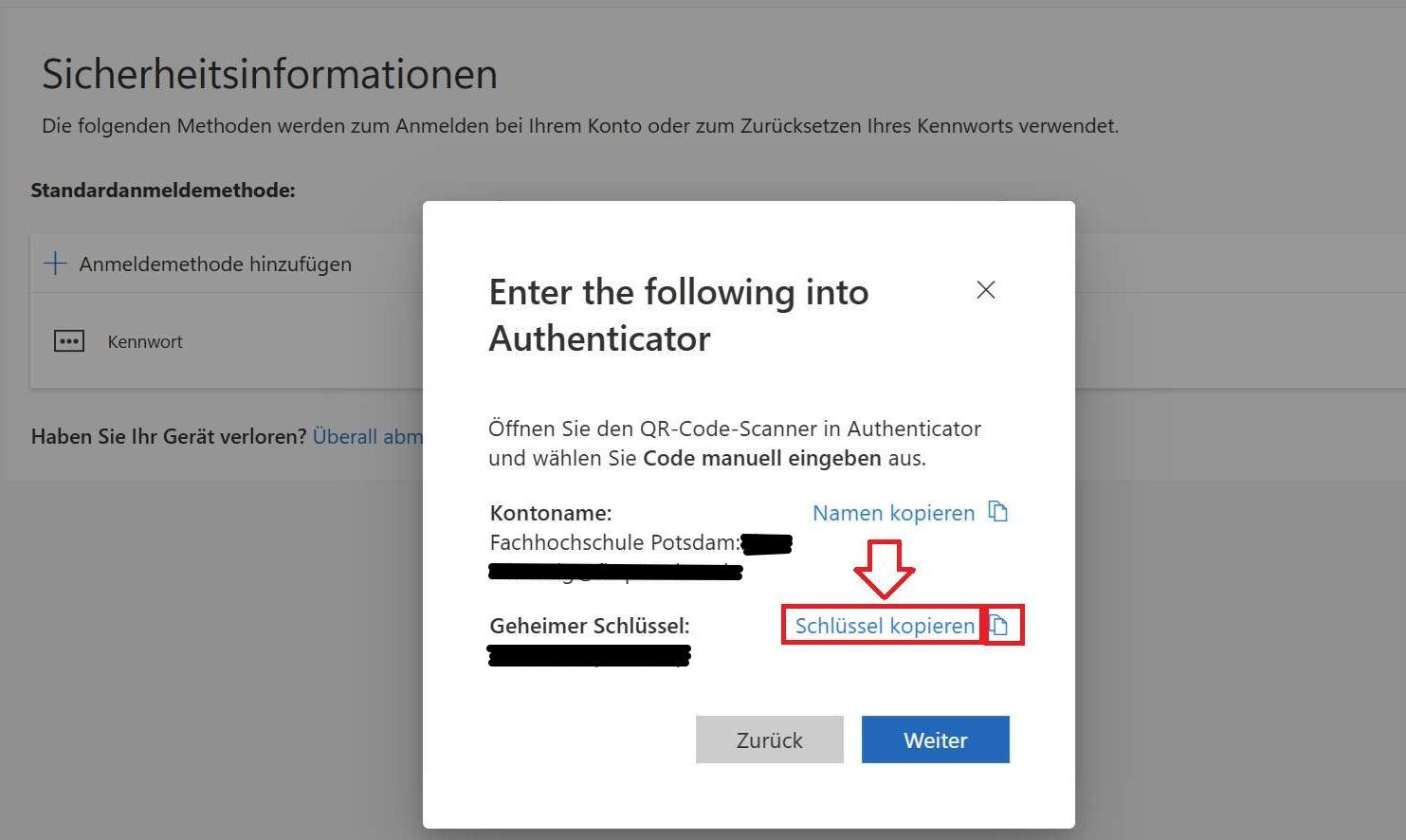Screen dimensions: 1406x840
Task: Select the Anmeldemethode hinzufügen option
Action: click(215, 265)
